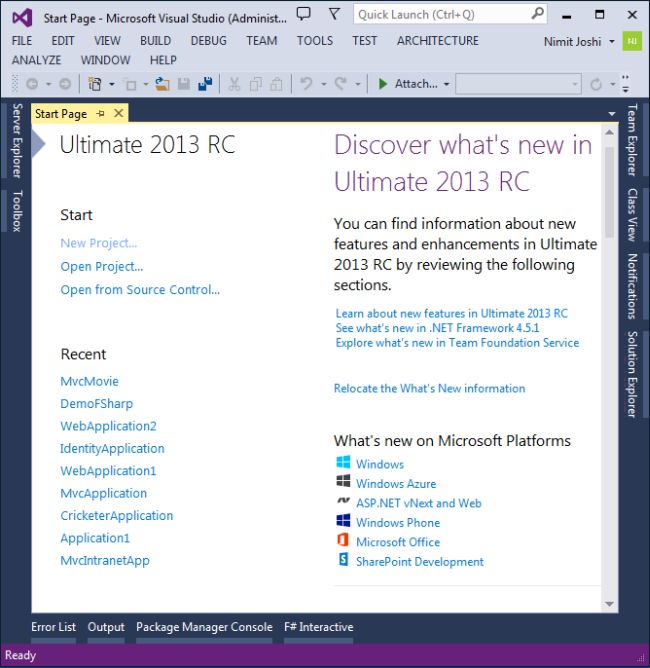Open the Nimit Joshi account dropdown

(612, 42)
